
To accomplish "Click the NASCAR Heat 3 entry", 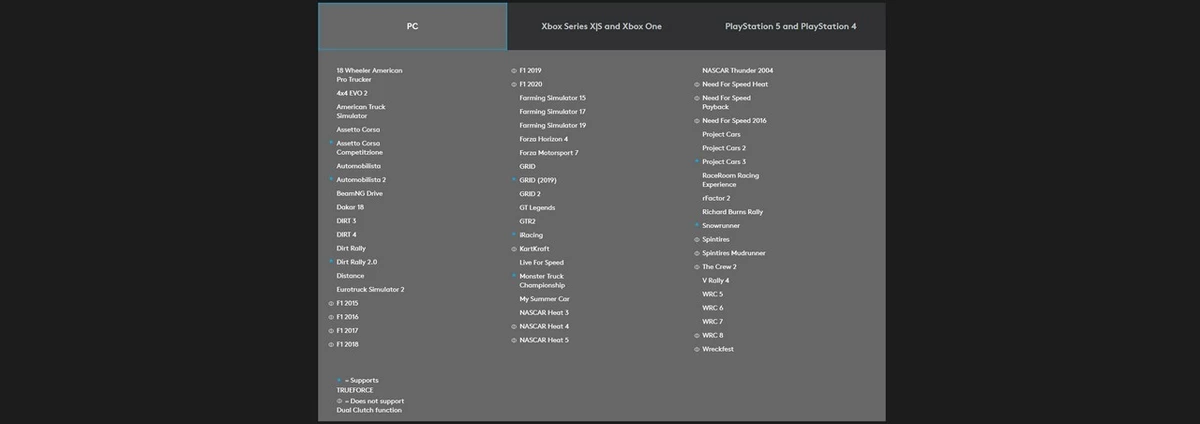I will pos(544,313).
